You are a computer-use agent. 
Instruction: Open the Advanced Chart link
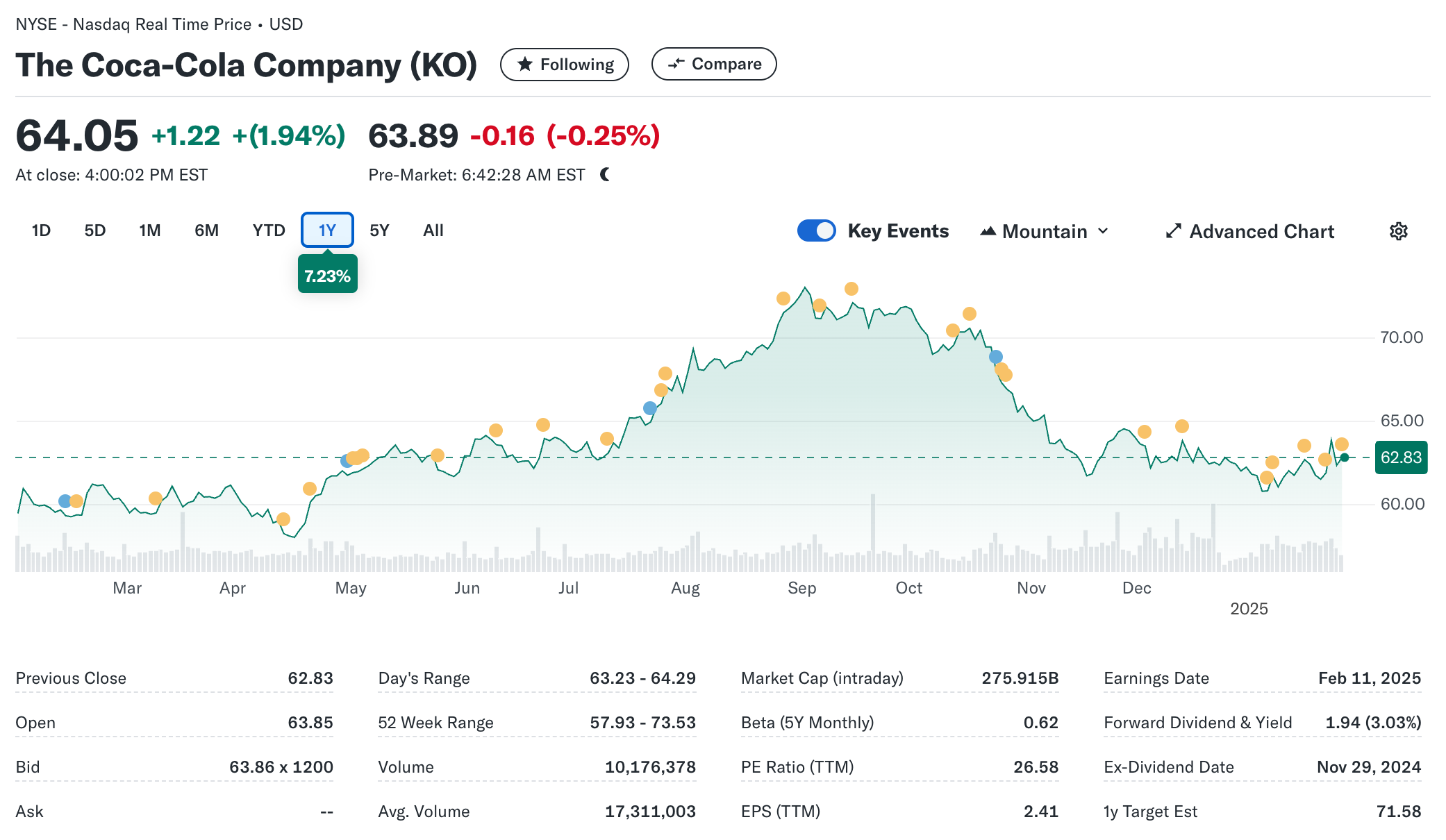1261,231
